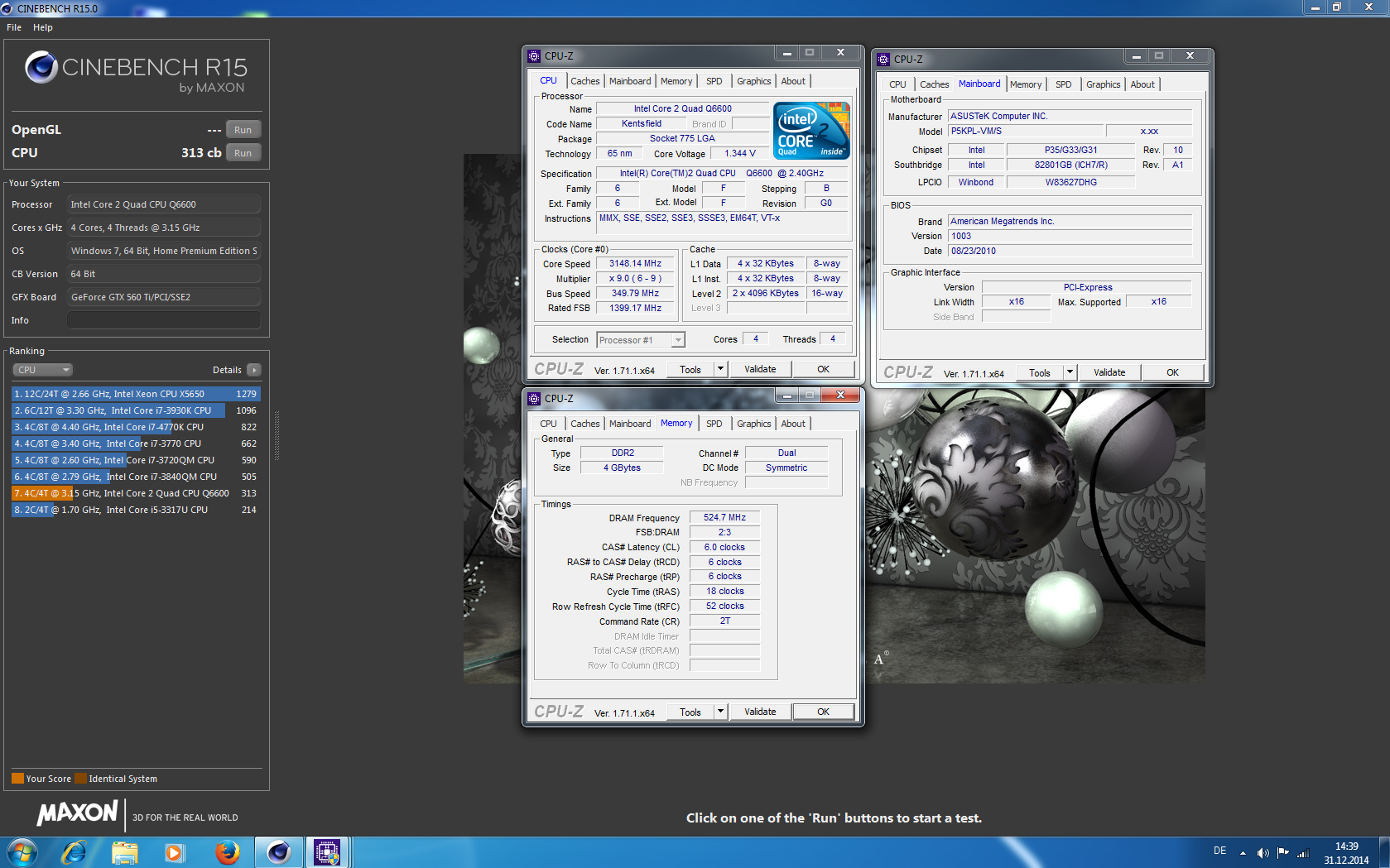1390x868 pixels.
Task: Click CPU-Z title icon of Memory window
Action: (x=534, y=399)
